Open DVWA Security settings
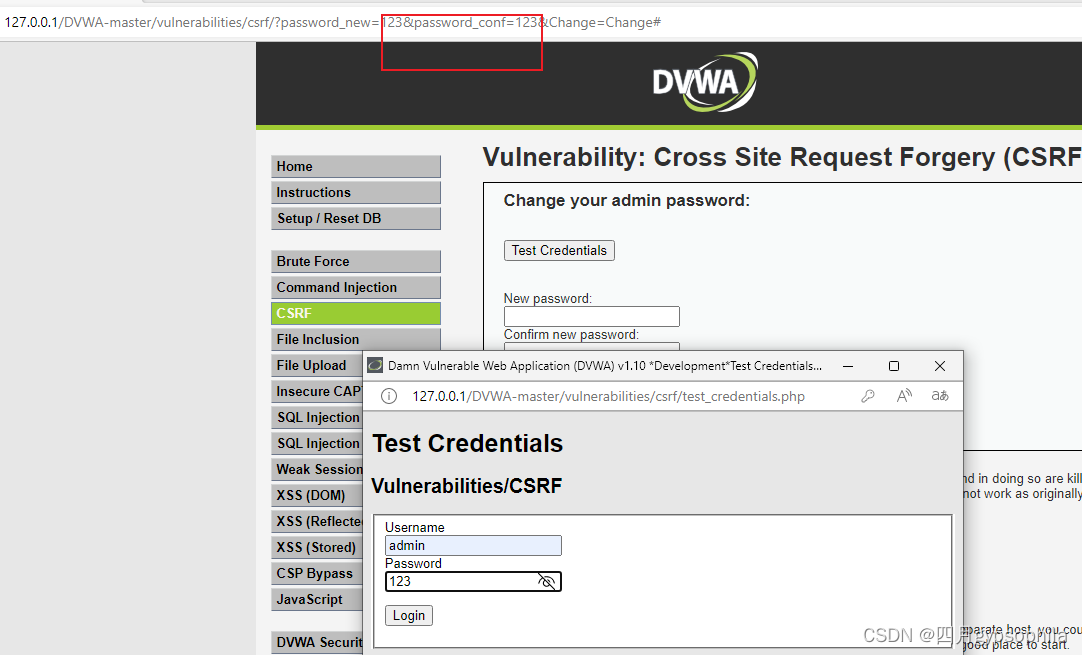Screen dimensions: 1082x655 (x=317, y=642)
